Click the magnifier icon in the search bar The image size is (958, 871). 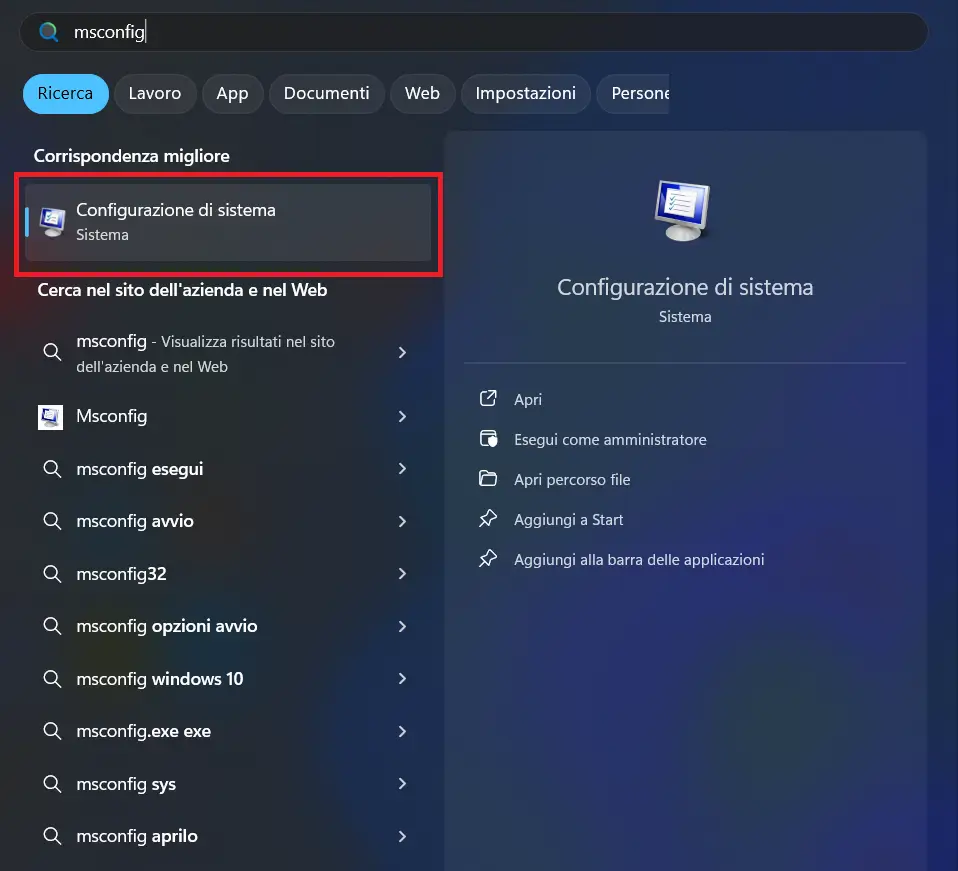(48, 31)
